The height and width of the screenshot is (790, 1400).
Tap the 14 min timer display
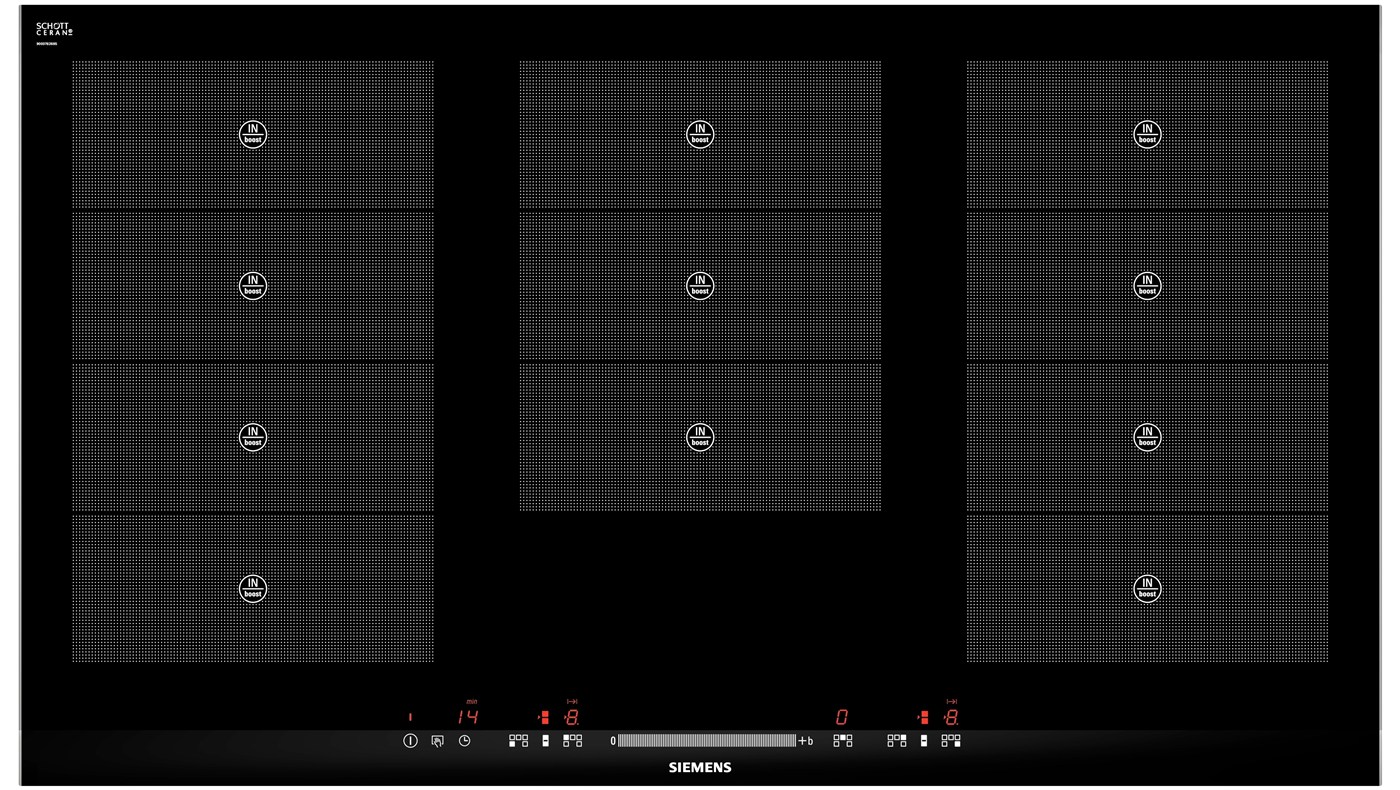coord(468,717)
